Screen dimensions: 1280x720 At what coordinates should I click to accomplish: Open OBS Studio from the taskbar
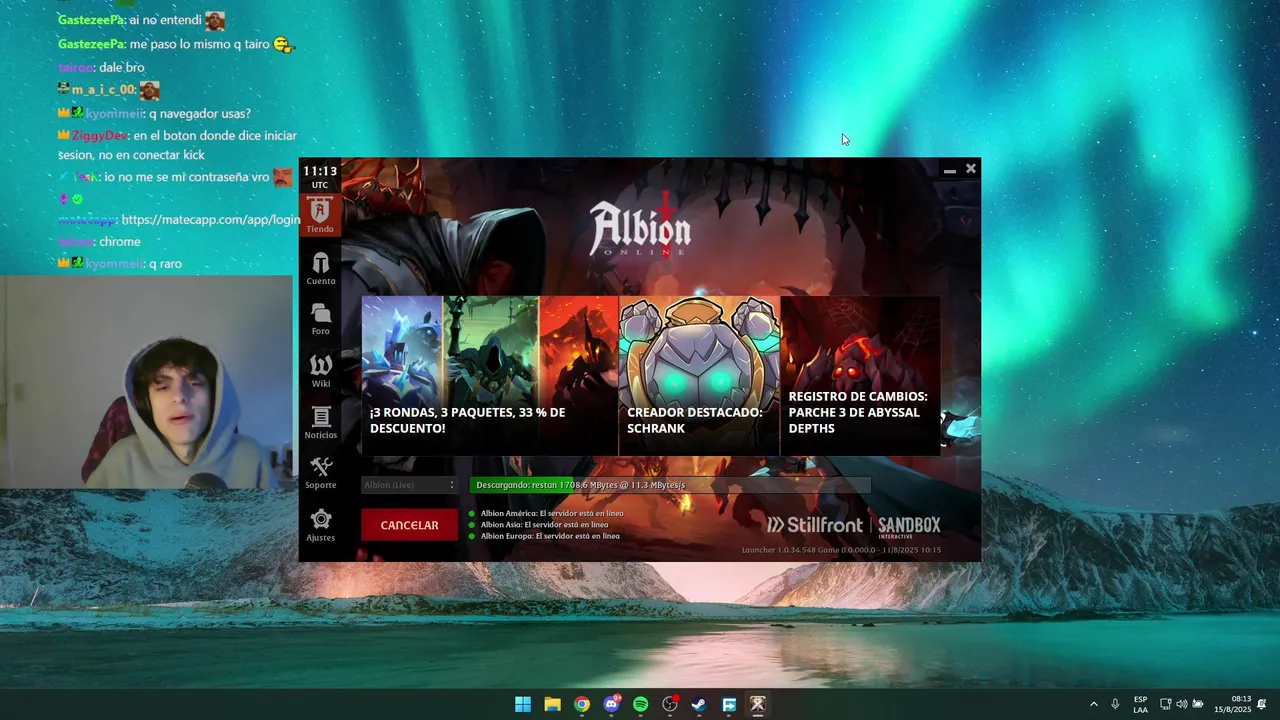pyautogui.click(x=670, y=704)
